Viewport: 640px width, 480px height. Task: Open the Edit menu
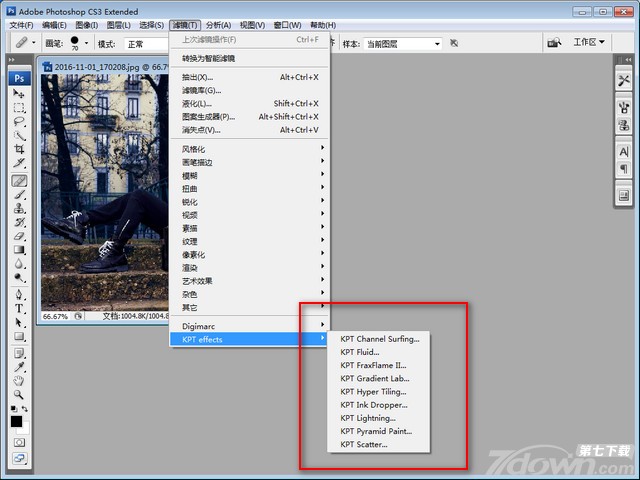coord(54,25)
